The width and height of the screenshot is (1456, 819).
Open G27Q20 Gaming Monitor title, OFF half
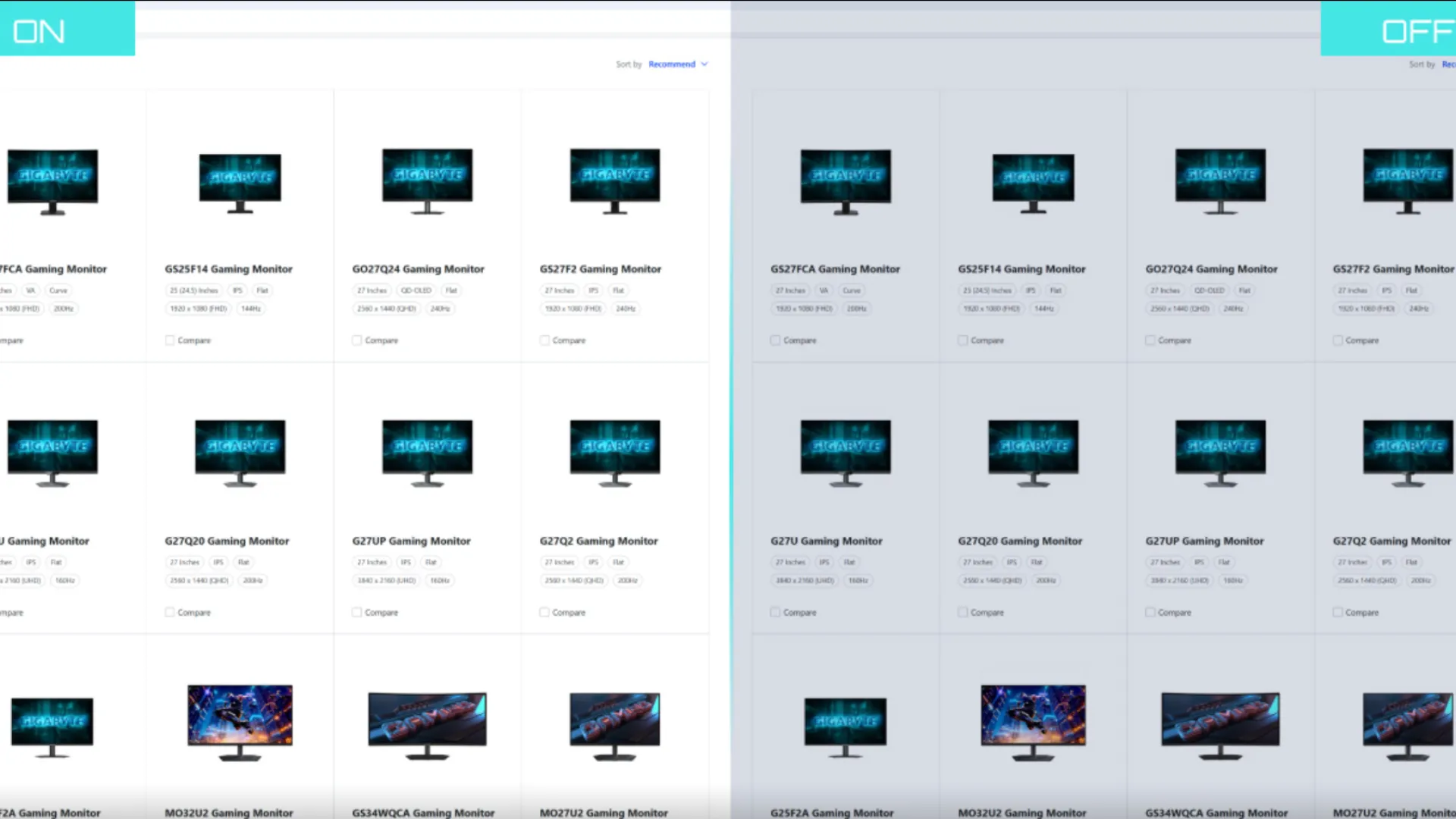(x=1020, y=541)
